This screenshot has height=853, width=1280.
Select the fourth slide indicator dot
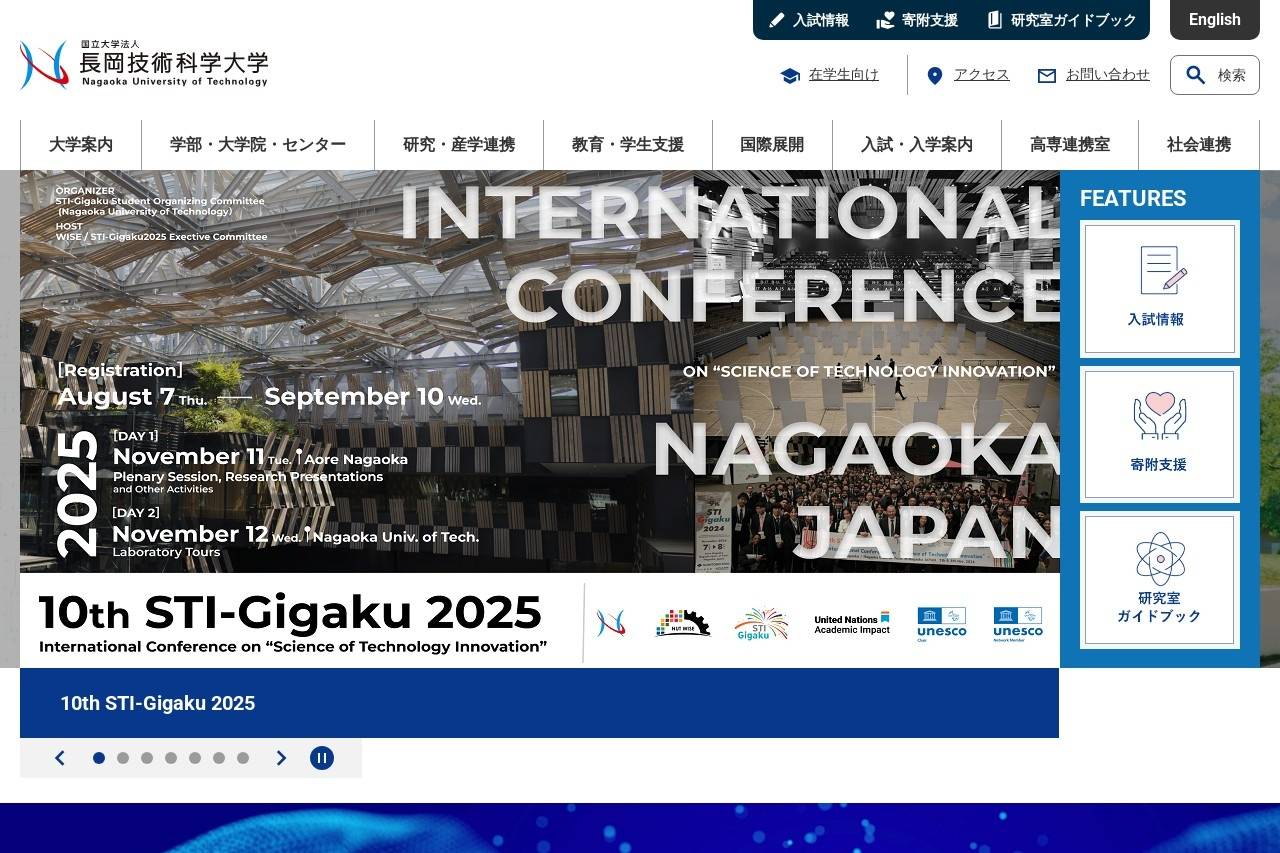tap(171, 758)
